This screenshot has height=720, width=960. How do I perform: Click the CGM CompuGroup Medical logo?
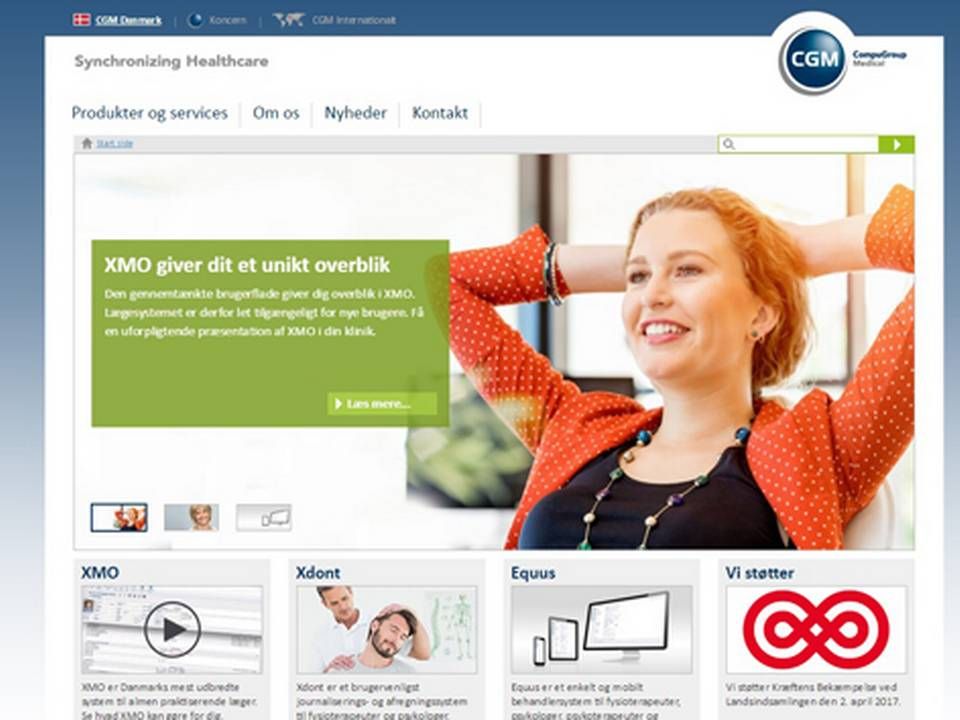click(x=842, y=59)
